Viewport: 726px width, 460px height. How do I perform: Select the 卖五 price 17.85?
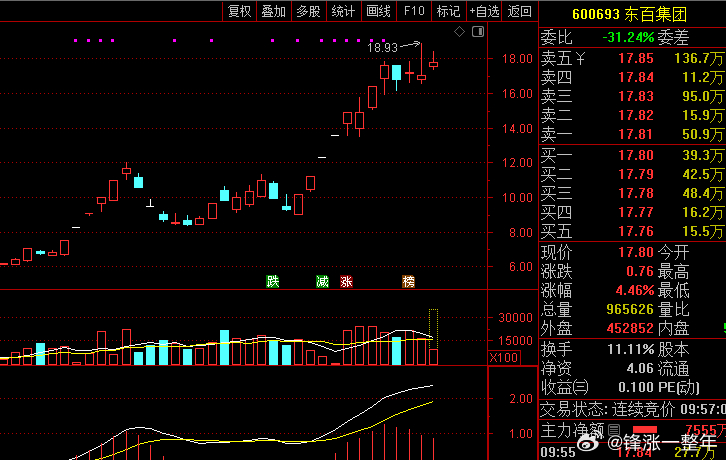point(636,58)
